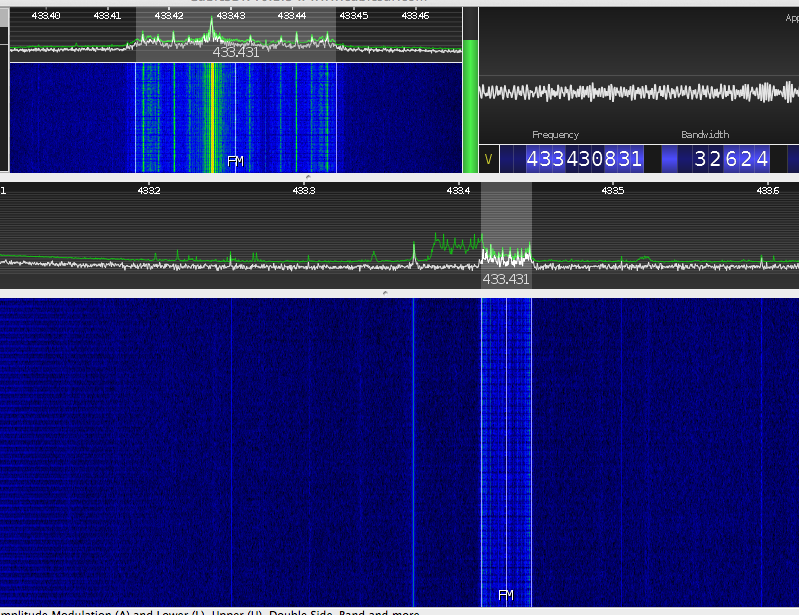Click the 433.431 label in the demodulator spectrum
The width and height of the screenshot is (799, 615).
235,52
